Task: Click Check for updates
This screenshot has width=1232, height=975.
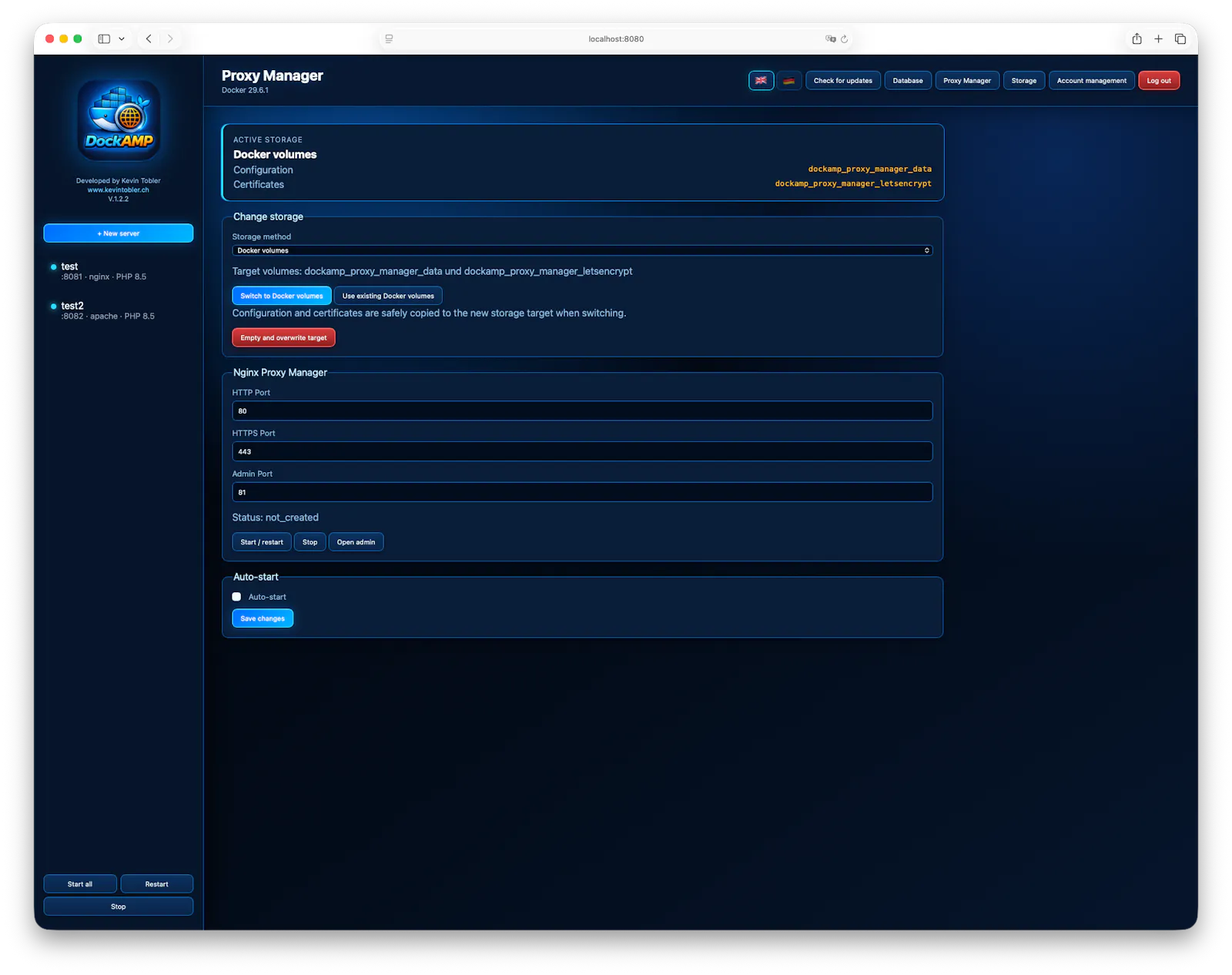Action: tap(843, 80)
